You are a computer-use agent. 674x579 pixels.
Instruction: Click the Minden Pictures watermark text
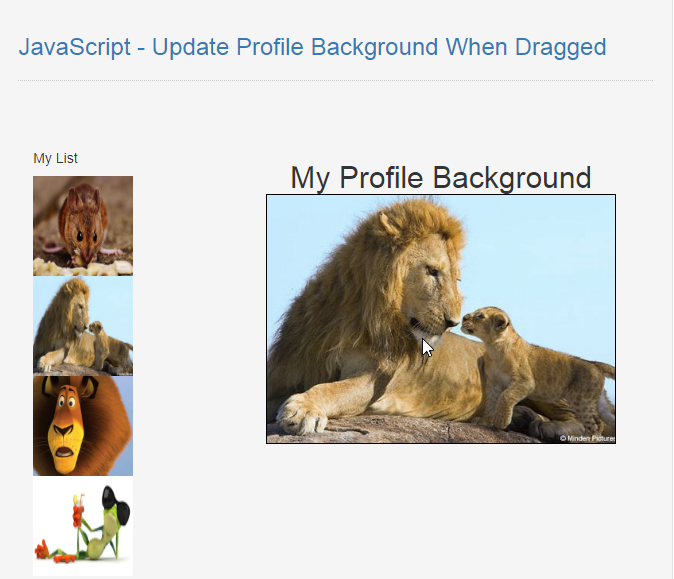pyautogui.click(x=587, y=438)
